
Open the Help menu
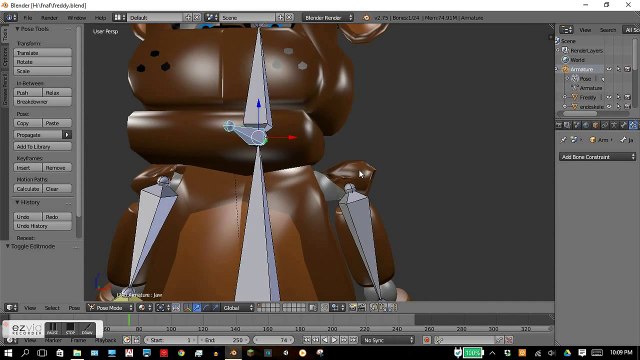click(x=100, y=18)
